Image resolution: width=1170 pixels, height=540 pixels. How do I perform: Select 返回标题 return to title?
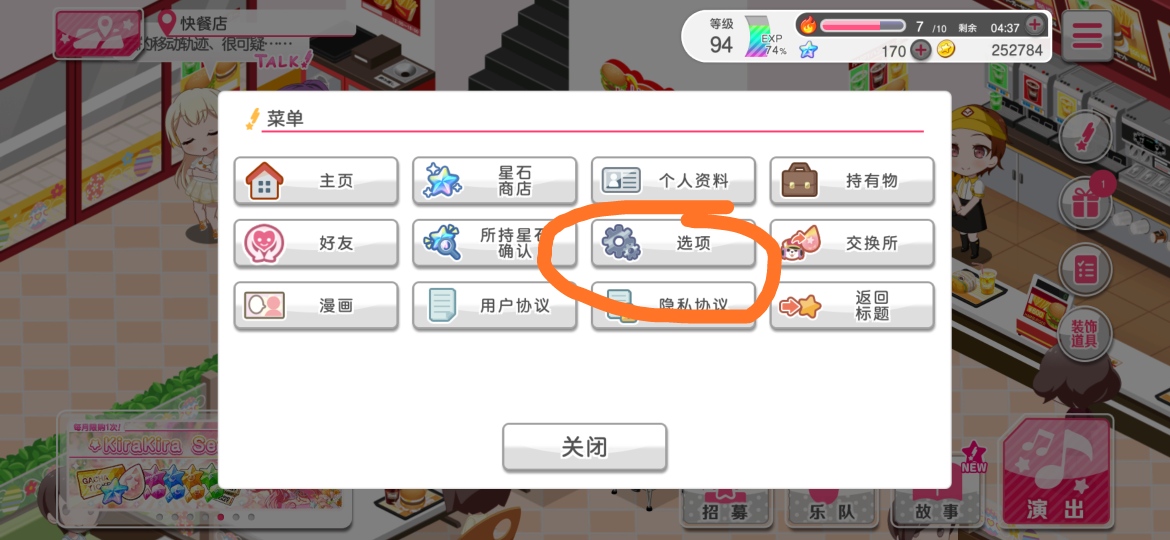pyautogui.click(x=852, y=306)
